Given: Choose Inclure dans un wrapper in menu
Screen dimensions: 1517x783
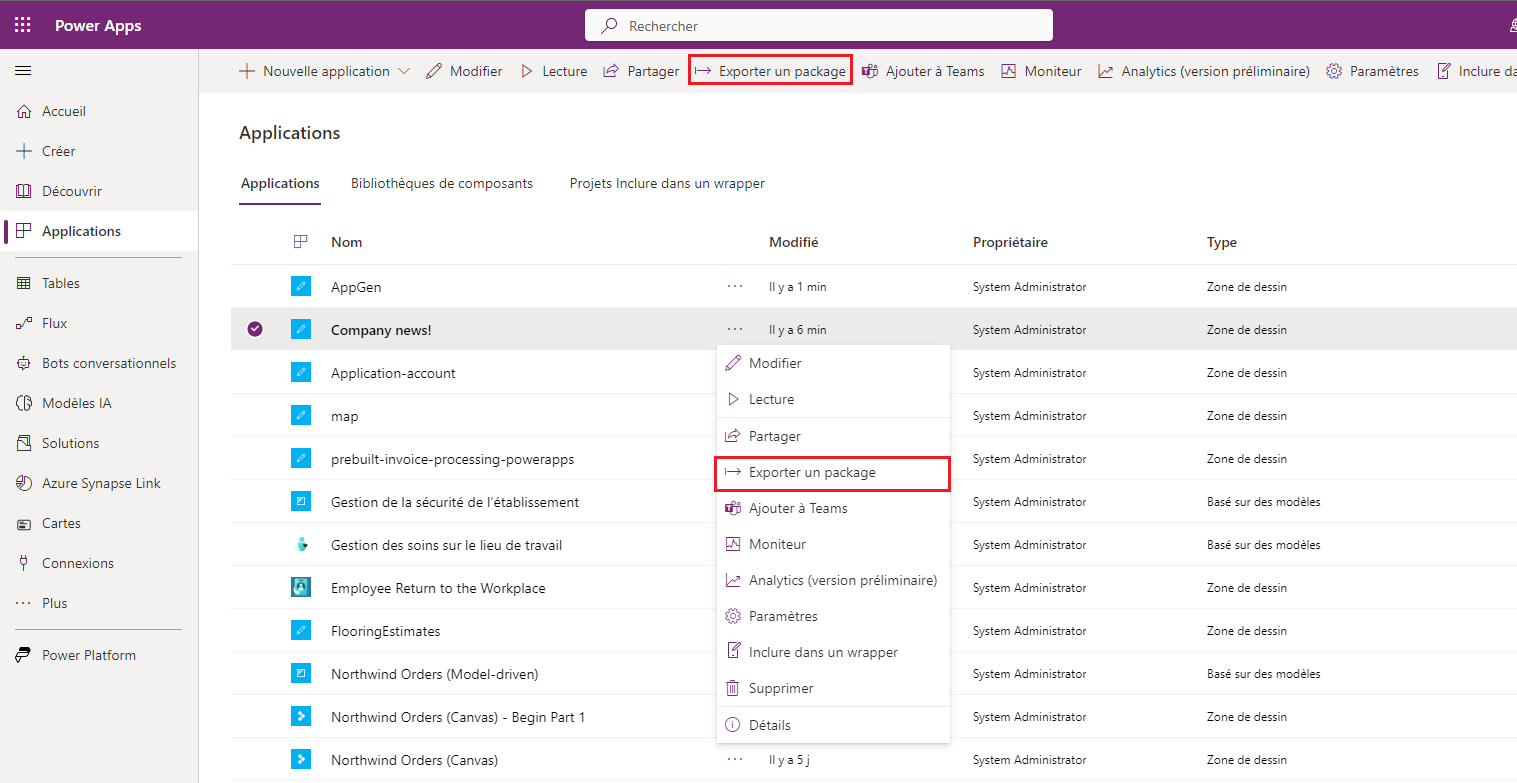Looking at the screenshot, I should [833, 652].
